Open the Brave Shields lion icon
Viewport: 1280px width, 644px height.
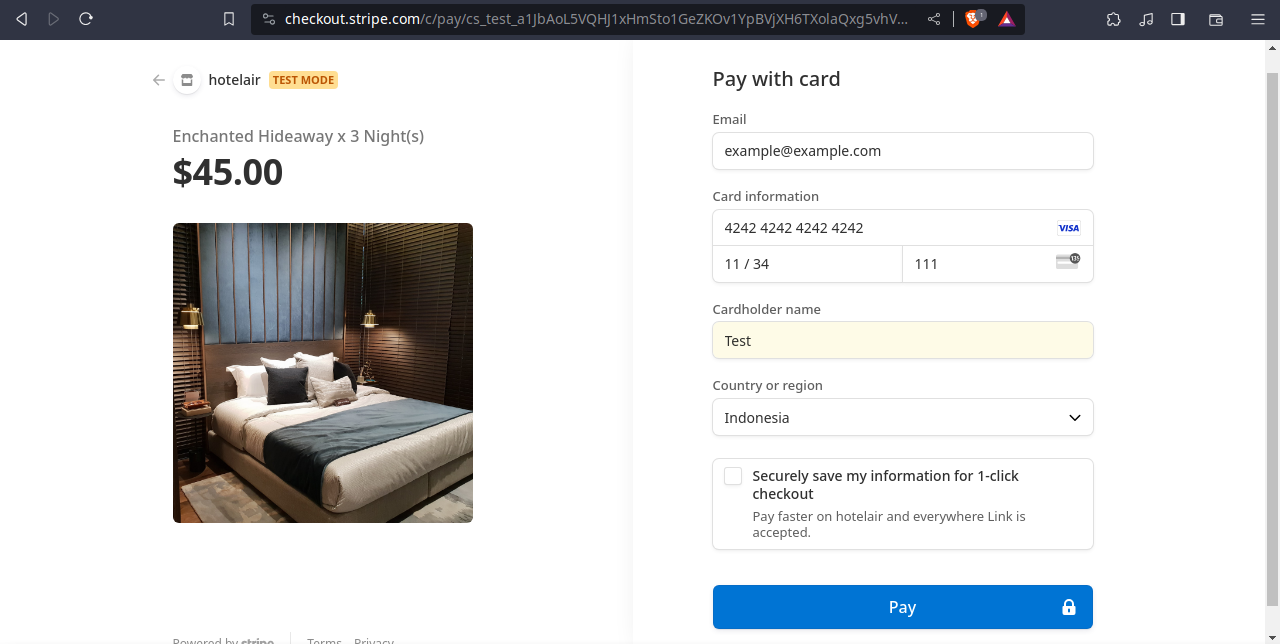pos(973,19)
